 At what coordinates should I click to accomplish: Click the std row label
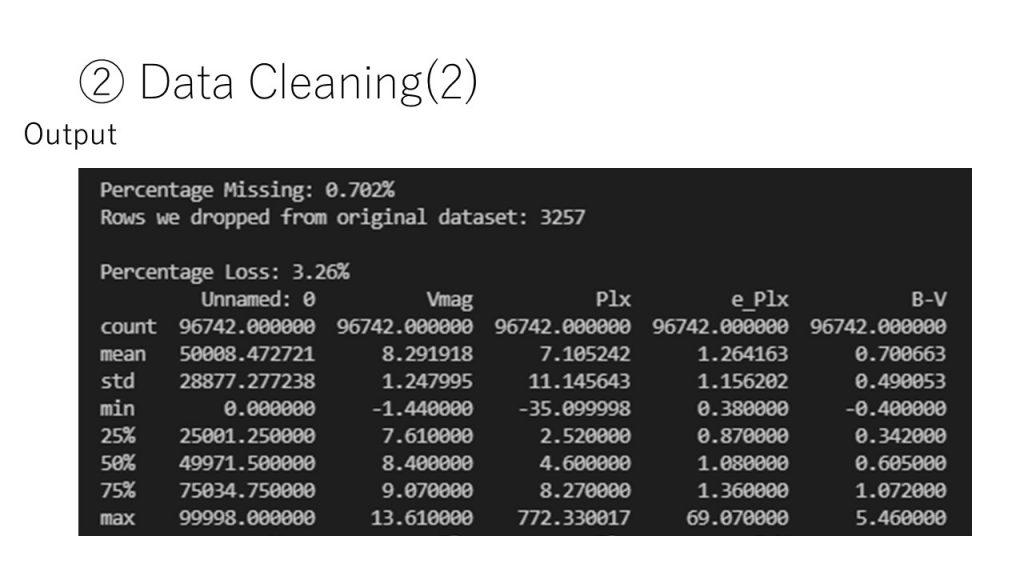118,381
